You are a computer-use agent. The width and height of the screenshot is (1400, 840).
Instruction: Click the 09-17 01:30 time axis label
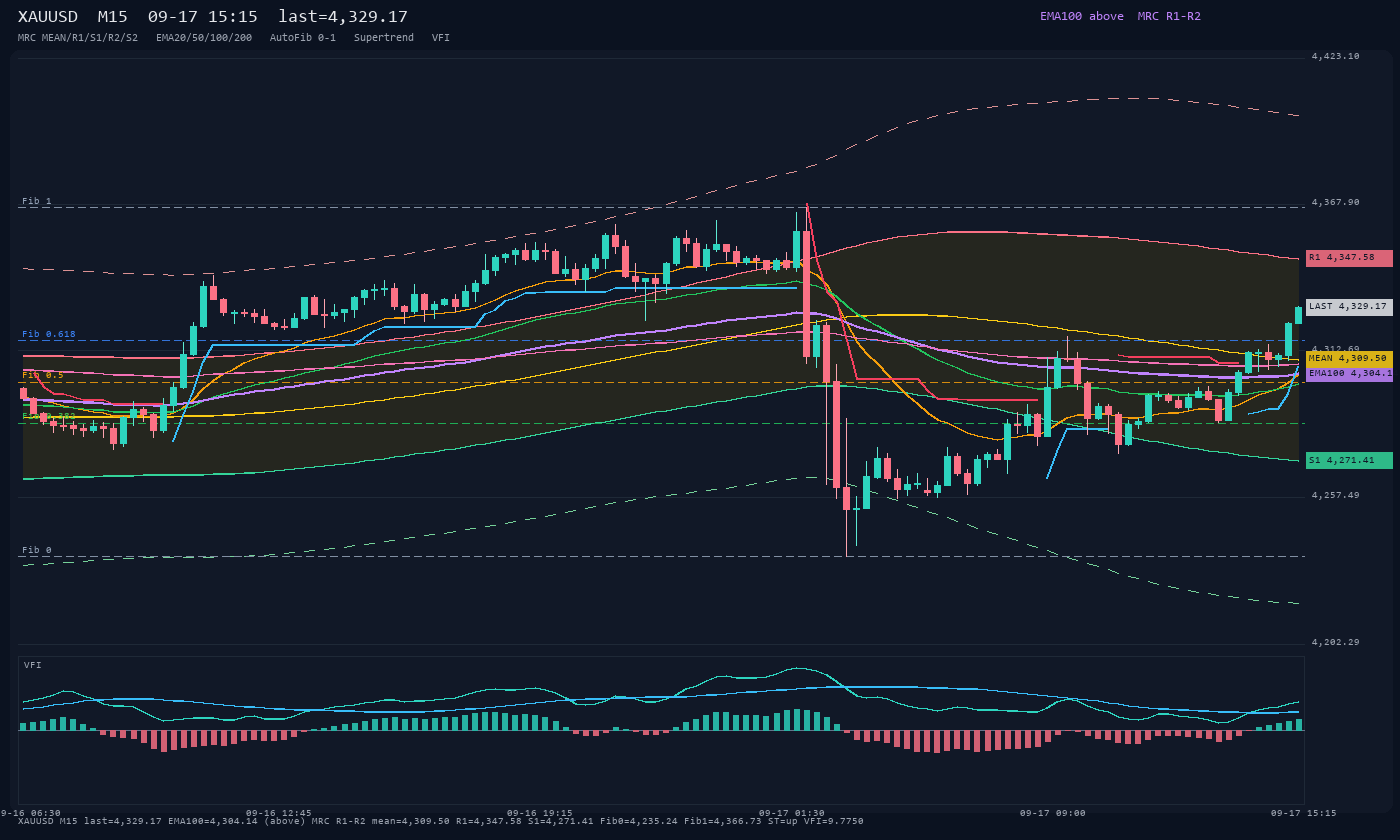tap(792, 813)
